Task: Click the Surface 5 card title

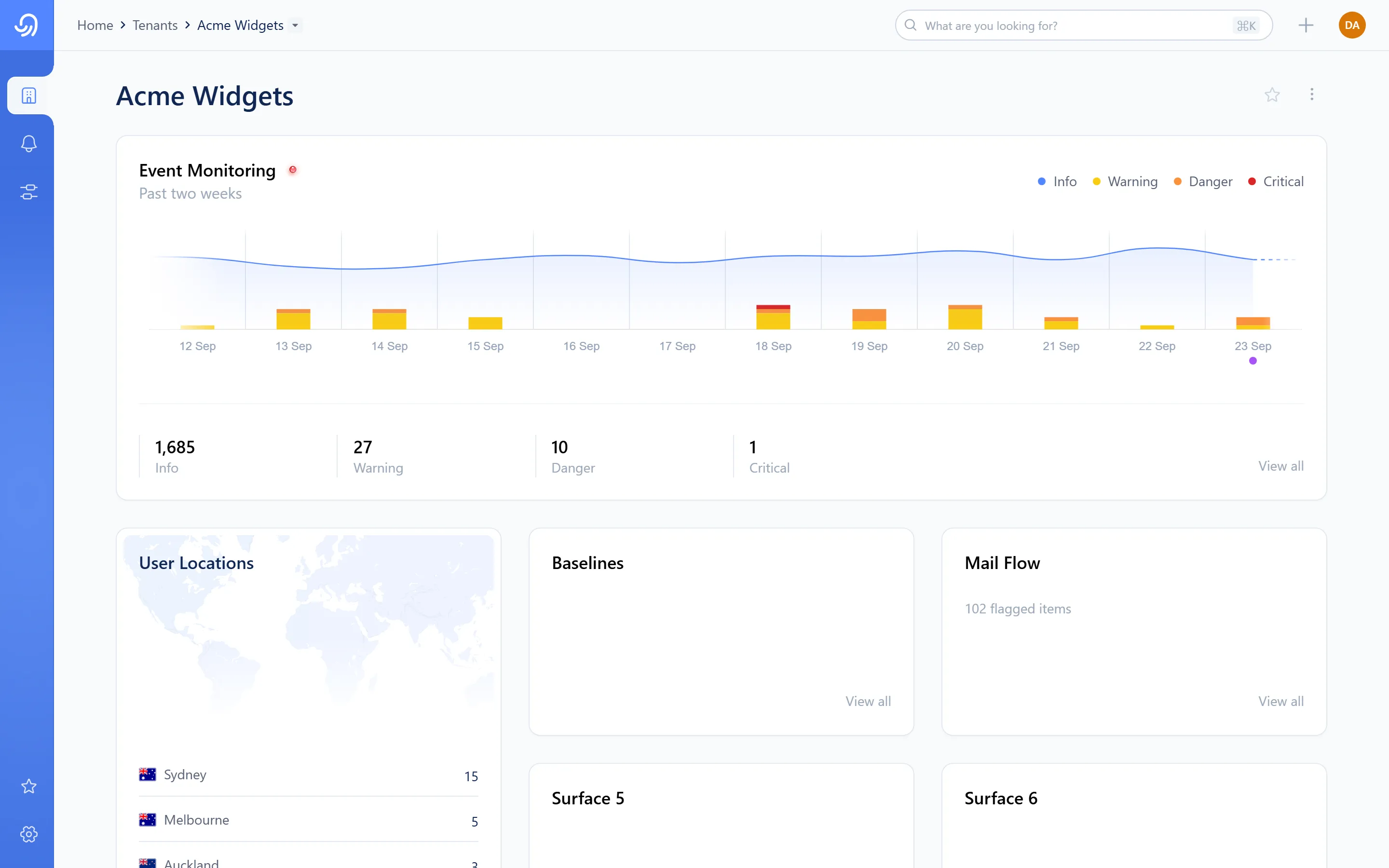Action: click(x=588, y=799)
